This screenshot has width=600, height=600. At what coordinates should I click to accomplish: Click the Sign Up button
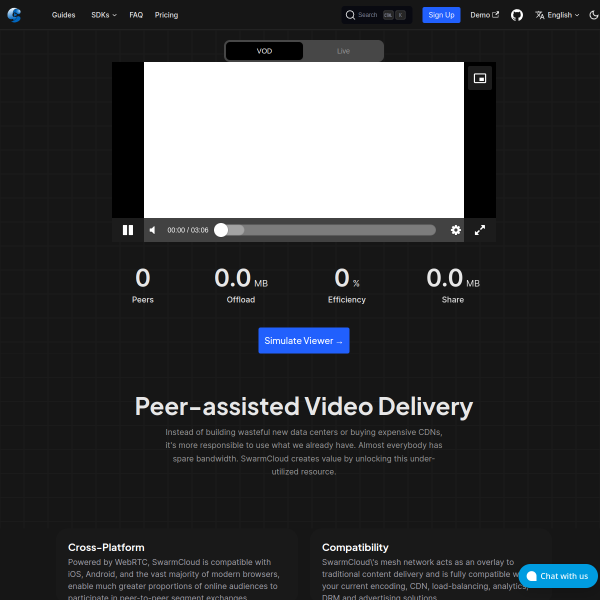coord(441,15)
